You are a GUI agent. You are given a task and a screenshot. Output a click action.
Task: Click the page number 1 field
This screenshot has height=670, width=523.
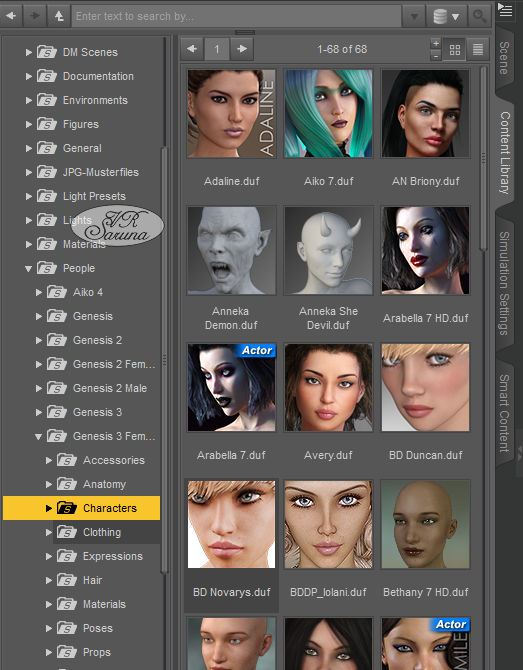[217, 49]
